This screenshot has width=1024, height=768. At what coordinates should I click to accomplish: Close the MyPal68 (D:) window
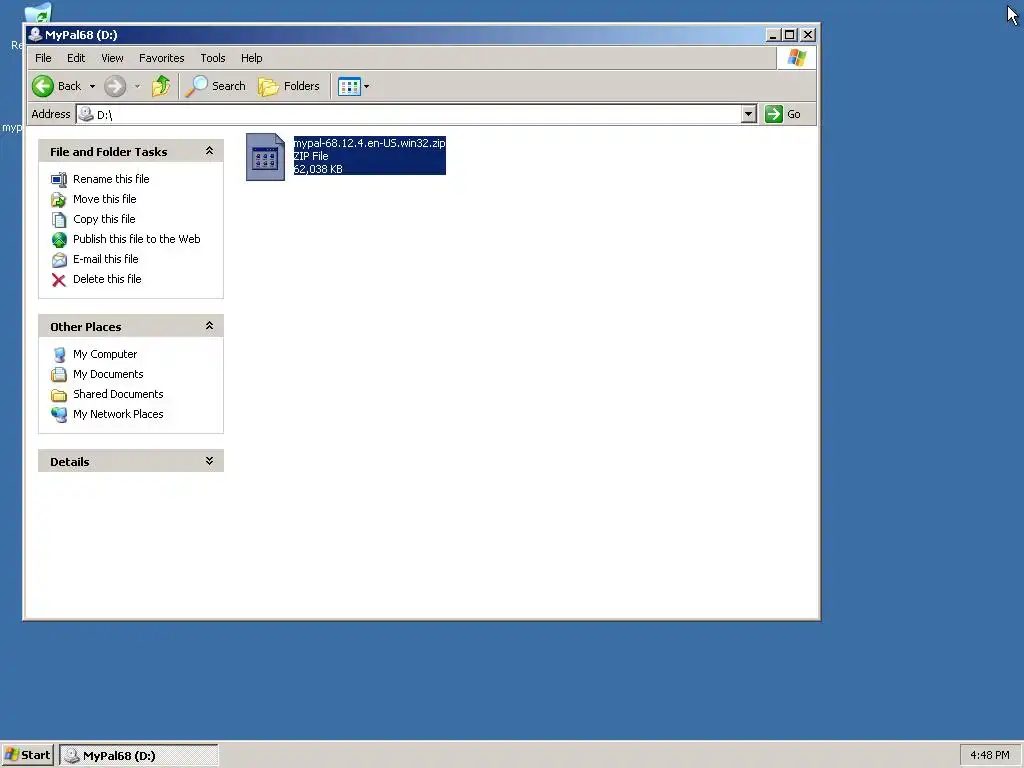click(808, 35)
